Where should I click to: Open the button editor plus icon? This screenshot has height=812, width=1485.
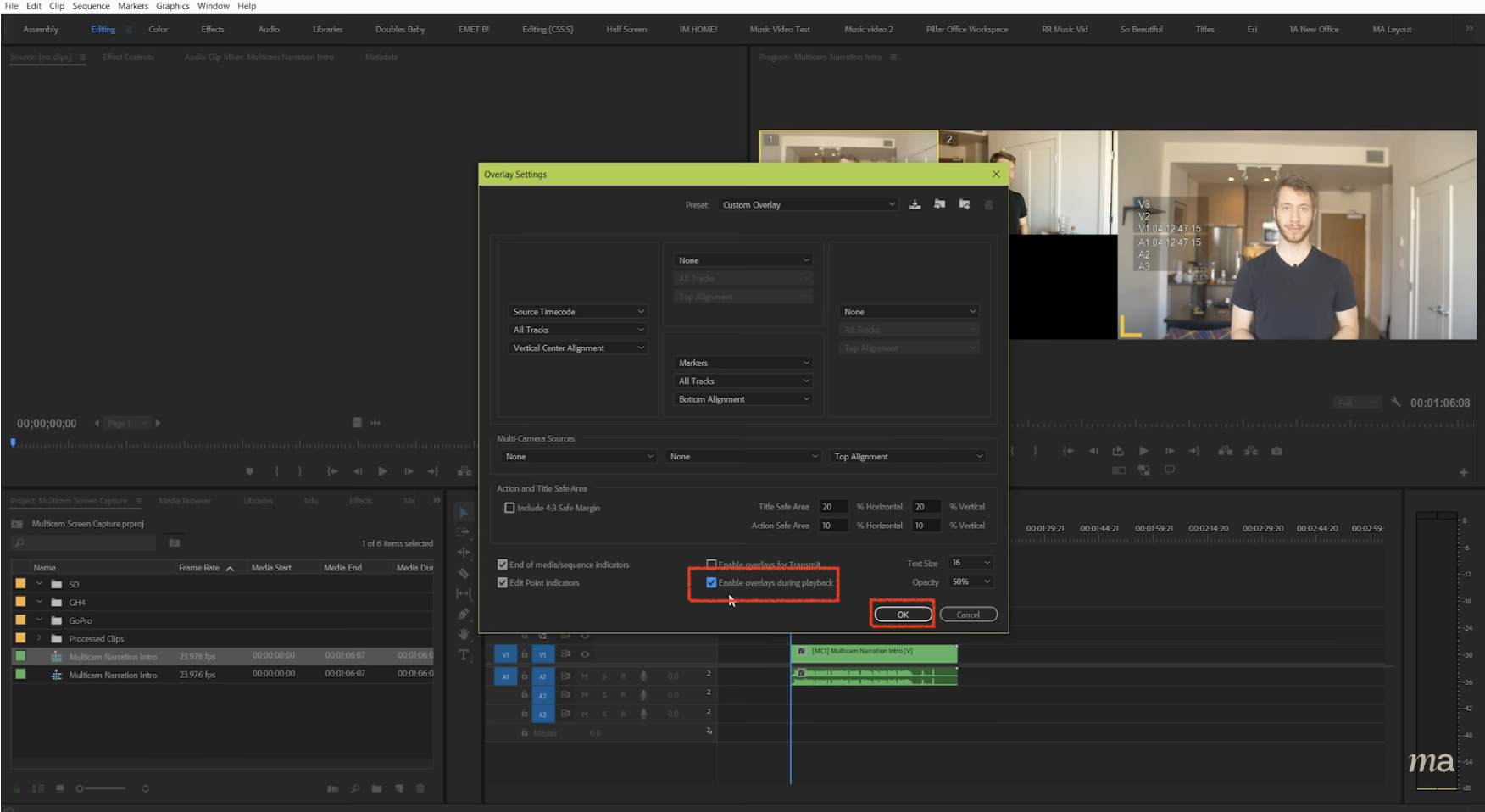pos(1463,472)
